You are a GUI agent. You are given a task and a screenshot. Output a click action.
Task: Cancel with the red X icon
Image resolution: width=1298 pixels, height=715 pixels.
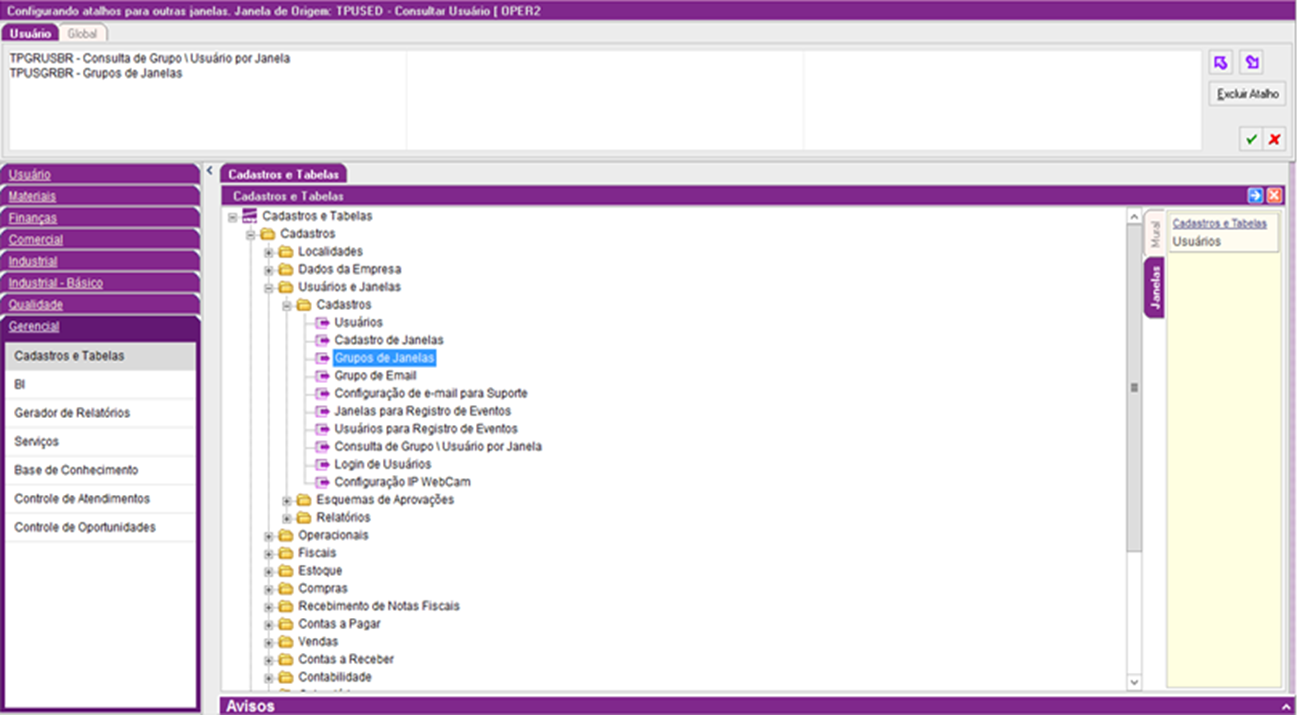tap(1274, 140)
